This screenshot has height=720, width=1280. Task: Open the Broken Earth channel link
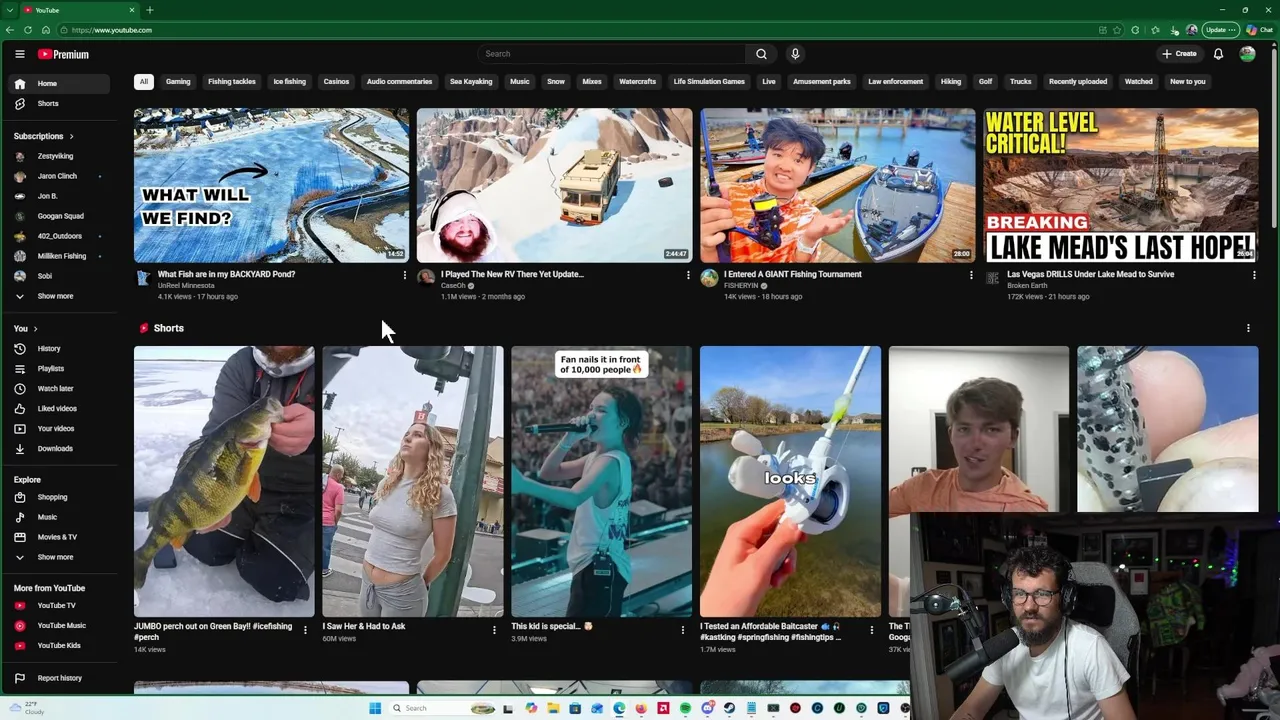1027,286
